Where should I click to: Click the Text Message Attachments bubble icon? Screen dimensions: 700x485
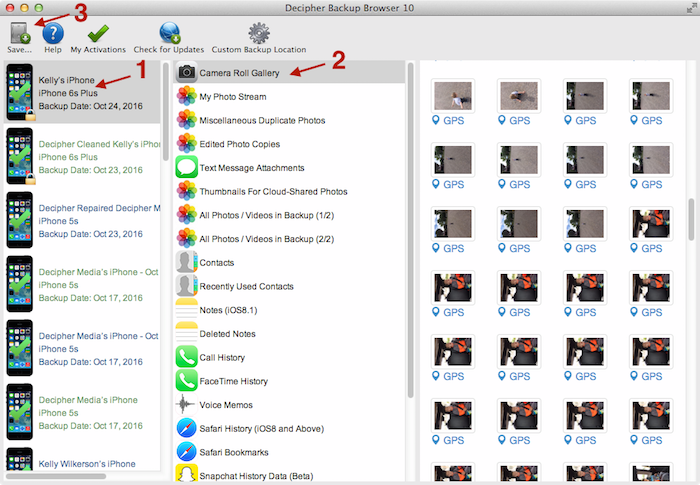[x=187, y=167]
